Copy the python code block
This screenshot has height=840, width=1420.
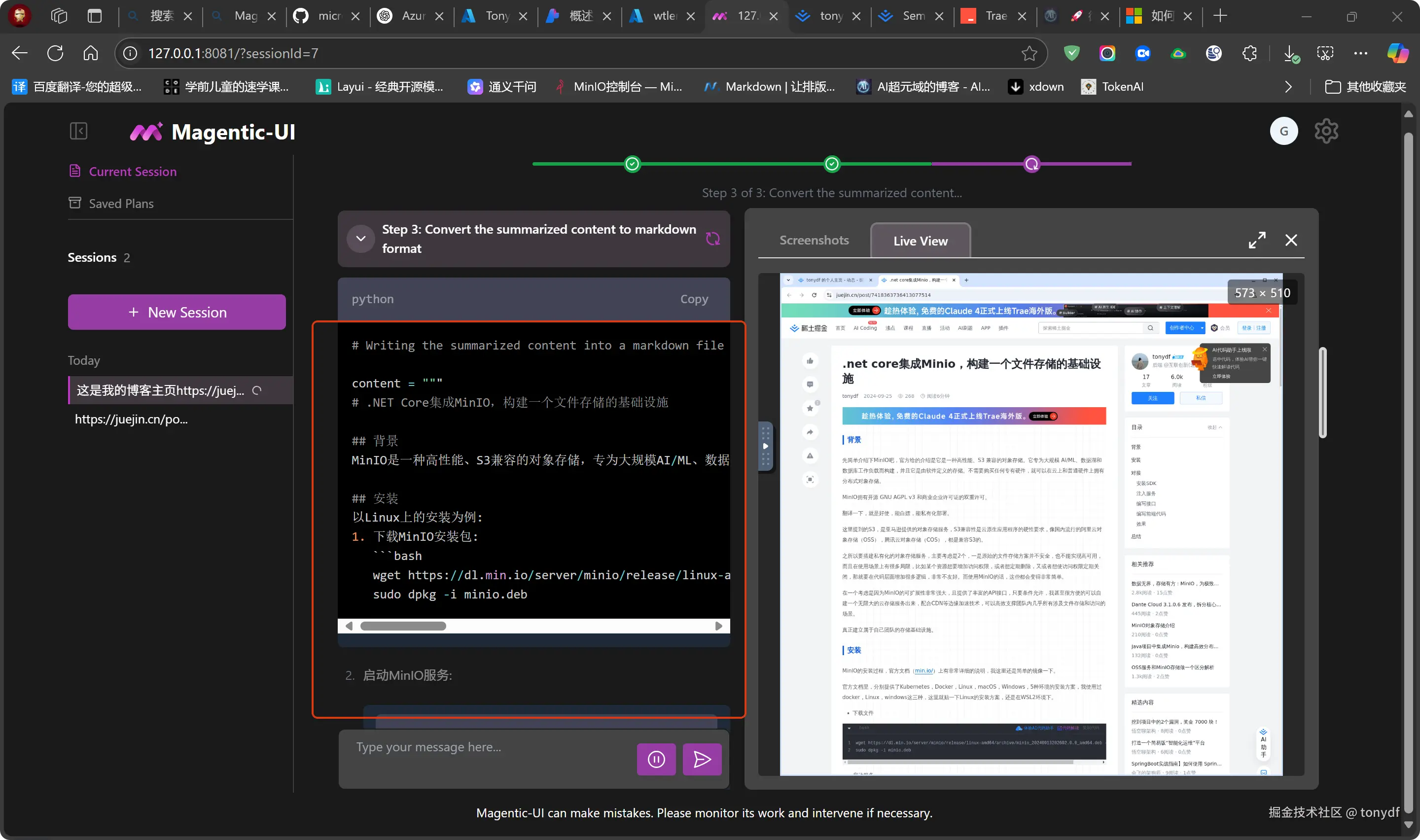pyautogui.click(x=694, y=299)
